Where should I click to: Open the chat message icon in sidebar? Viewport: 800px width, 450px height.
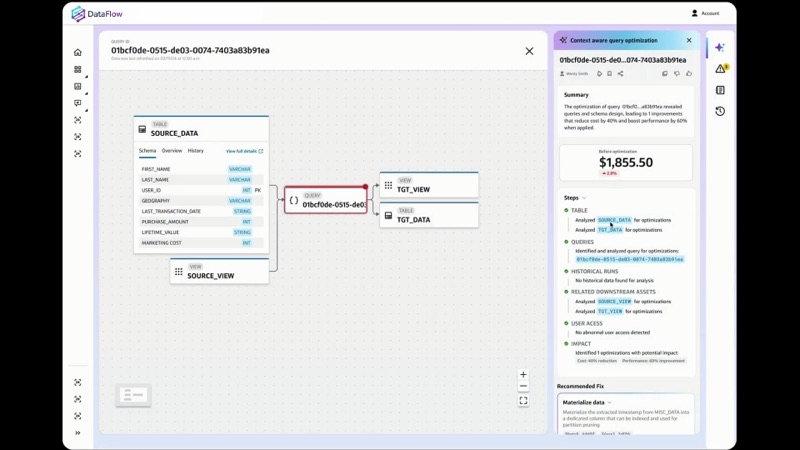tap(78, 103)
